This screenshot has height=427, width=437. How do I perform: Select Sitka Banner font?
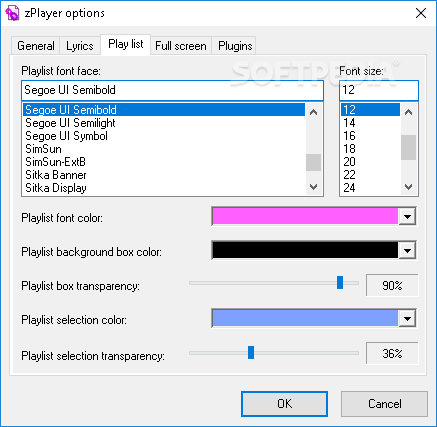[x=164, y=175]
